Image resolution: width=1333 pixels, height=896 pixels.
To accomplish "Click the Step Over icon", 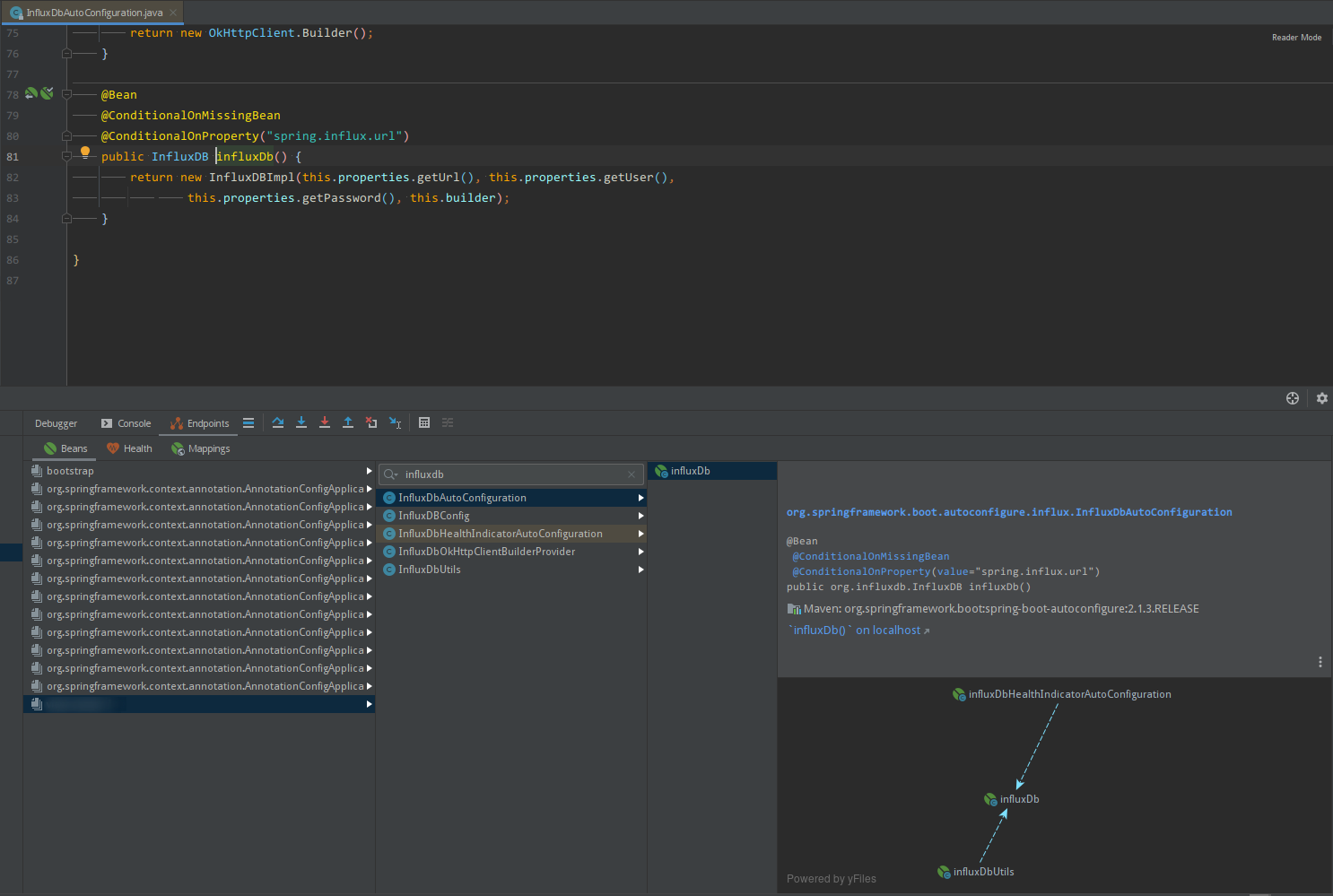I will [278, 422].
